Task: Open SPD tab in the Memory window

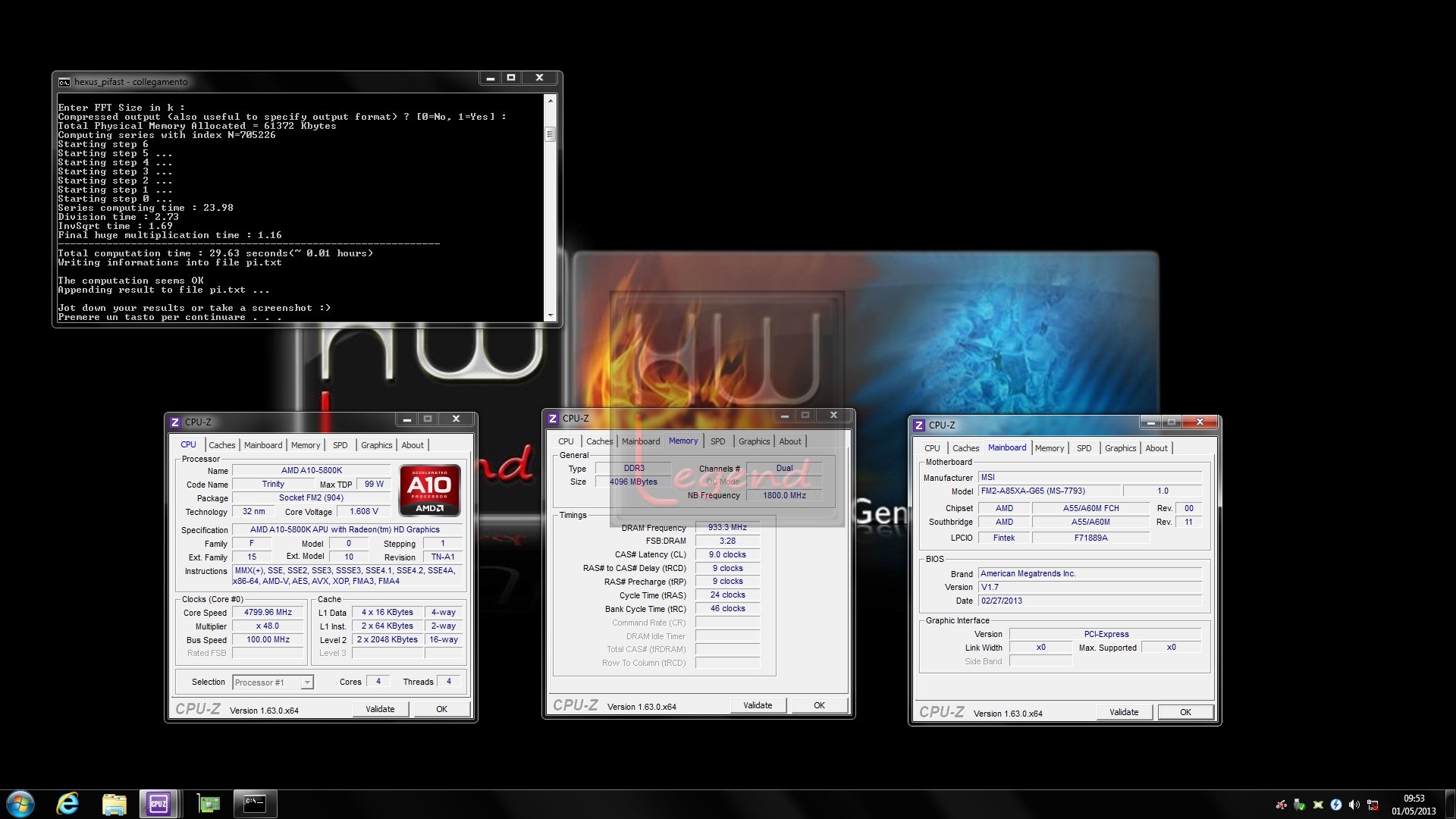Action: [x=718, y=441]
